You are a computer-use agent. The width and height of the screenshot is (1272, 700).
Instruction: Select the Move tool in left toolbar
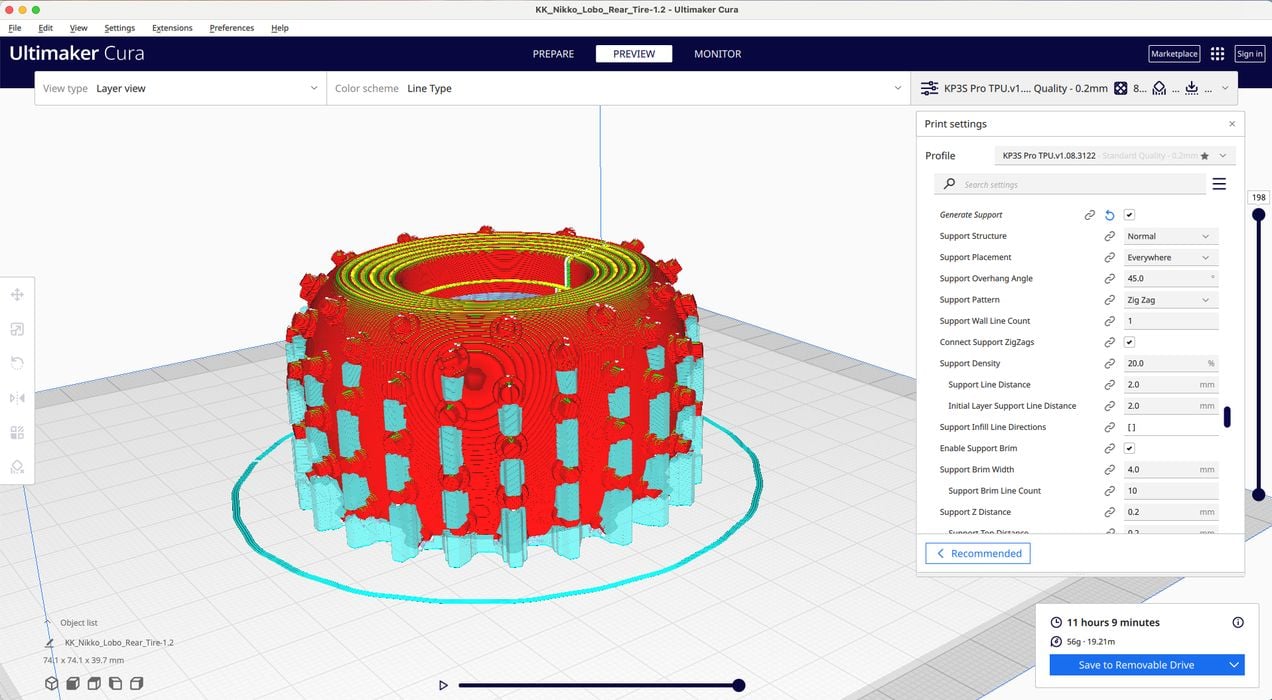[17, 295]
